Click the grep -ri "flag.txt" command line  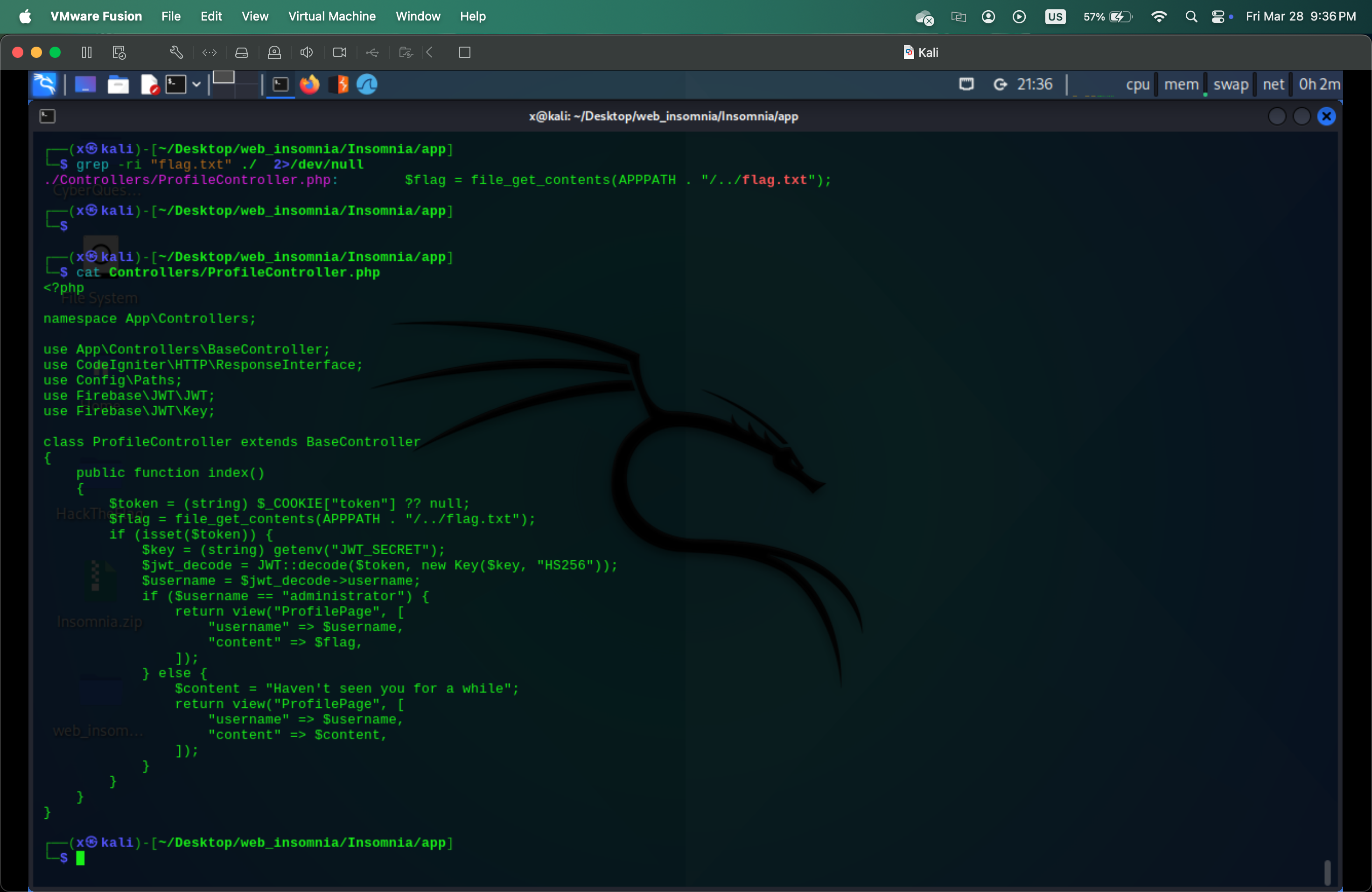pyautogui.click(x=220, y=164)
